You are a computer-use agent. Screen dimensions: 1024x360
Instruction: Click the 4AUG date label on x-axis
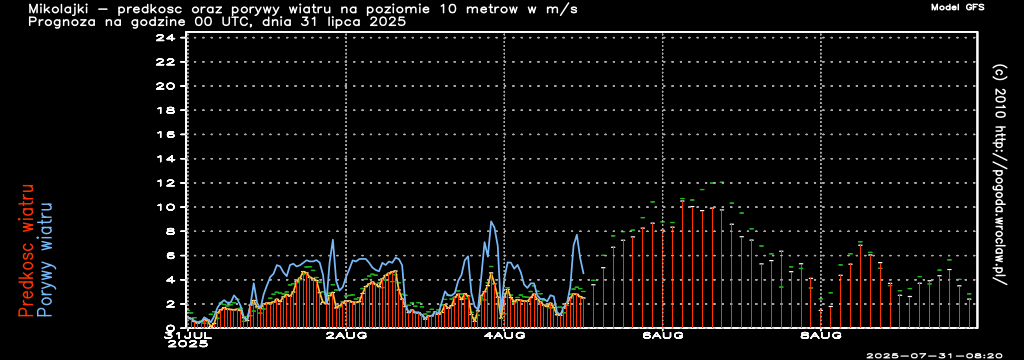pos(505,335)
